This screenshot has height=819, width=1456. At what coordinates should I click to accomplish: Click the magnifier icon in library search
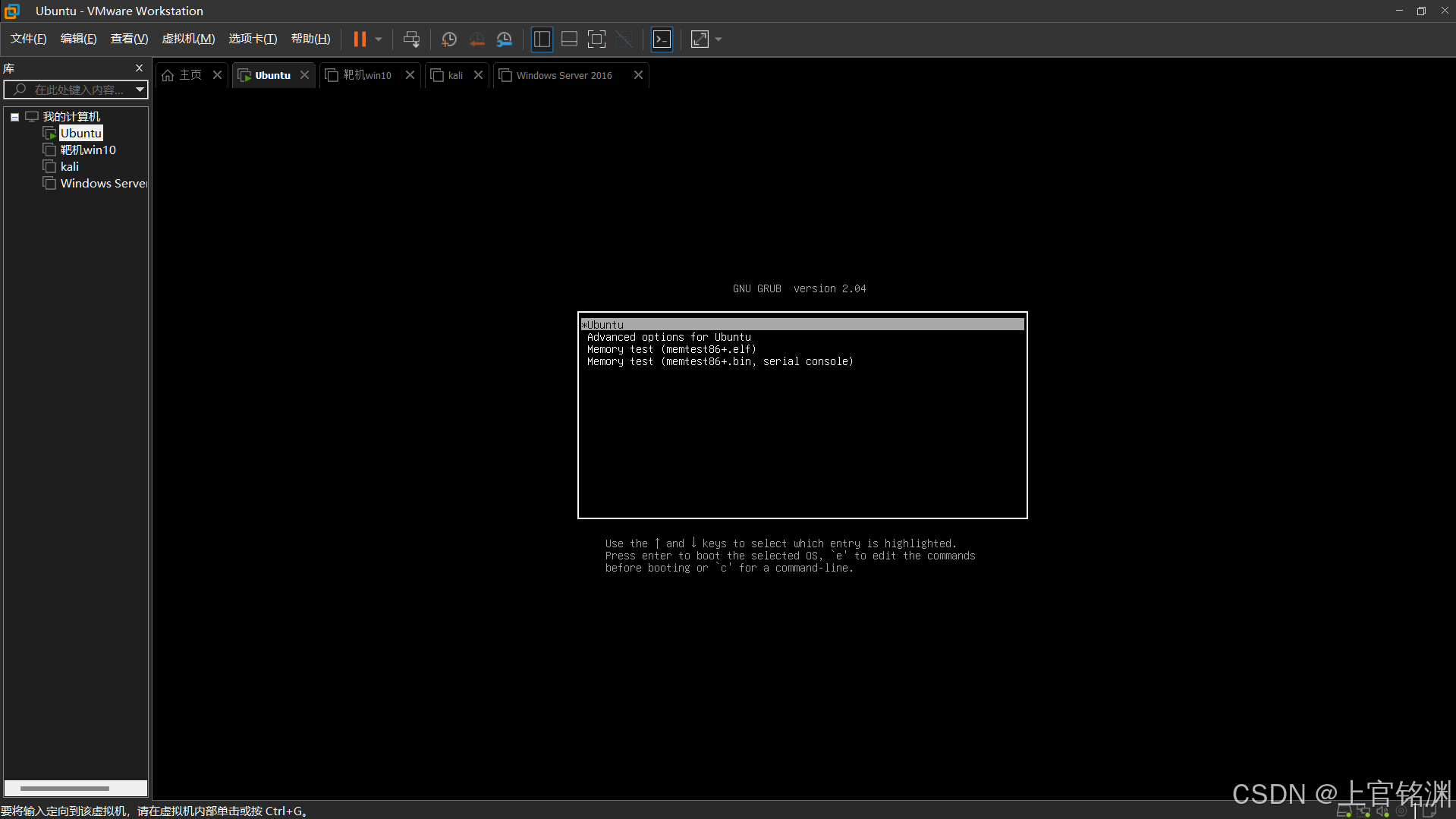20,90
